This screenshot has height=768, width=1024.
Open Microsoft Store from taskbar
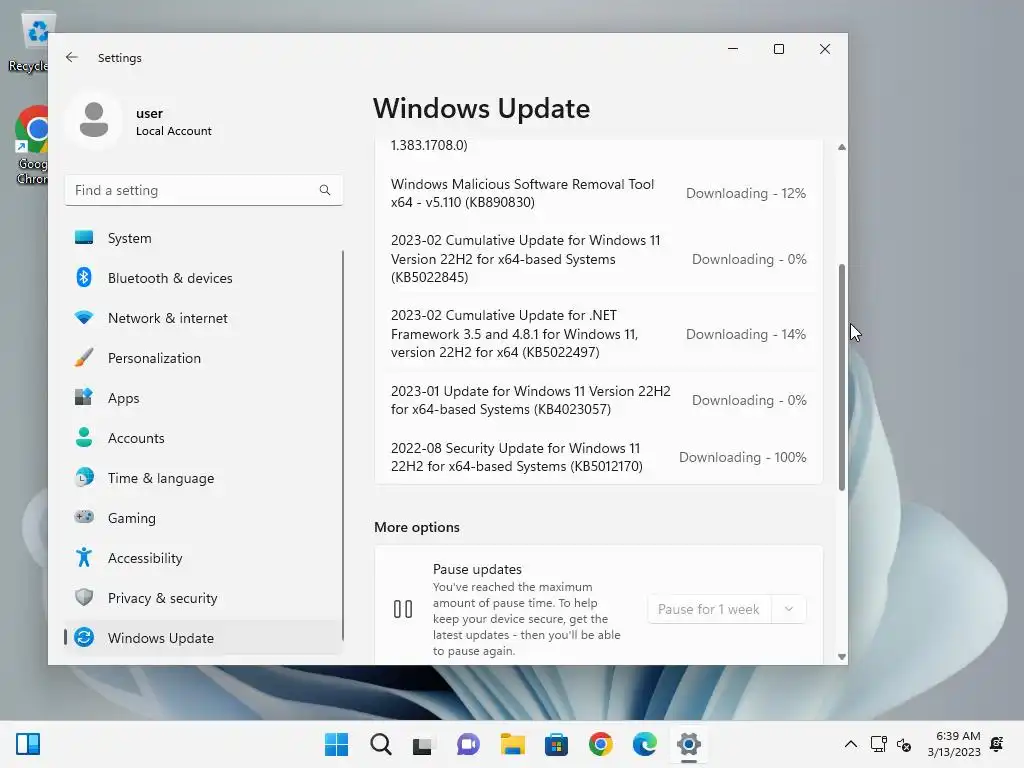[556, 744]
